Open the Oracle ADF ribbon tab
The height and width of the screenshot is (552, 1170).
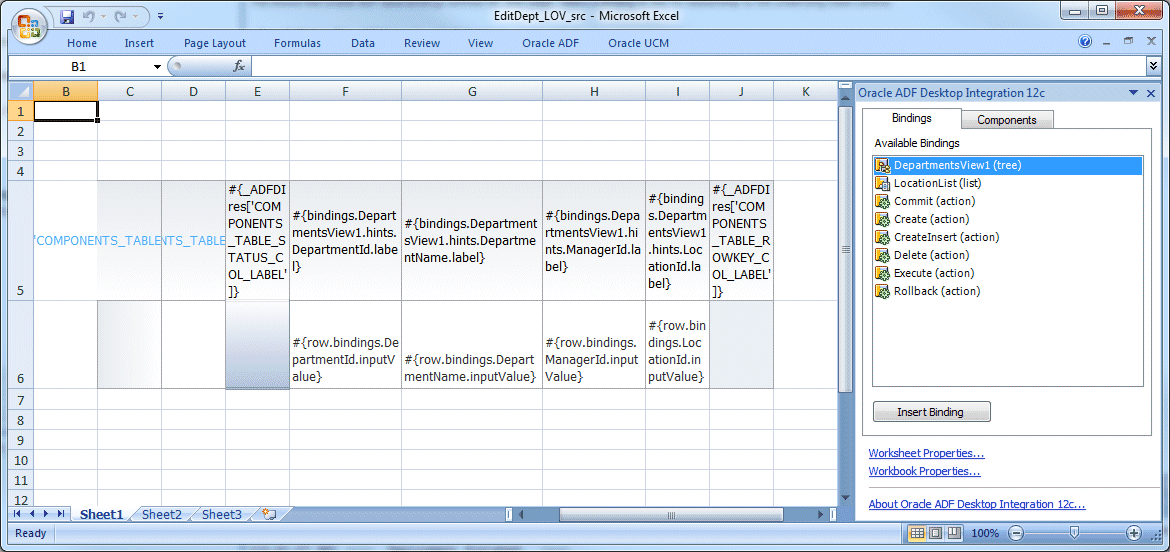pyautogui.click(x=550, y=43)
